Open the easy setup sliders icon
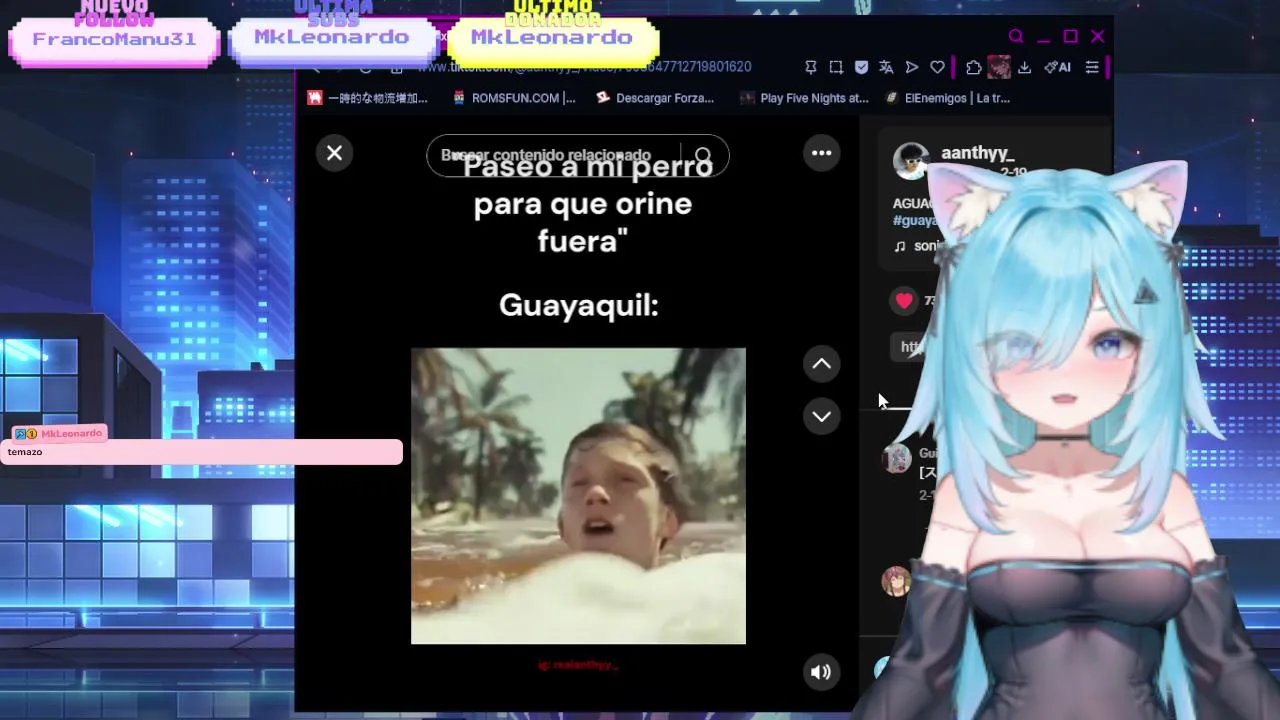Viewport: 1280px width, 720px height. pyautogui.click(x=1092, y=67)
